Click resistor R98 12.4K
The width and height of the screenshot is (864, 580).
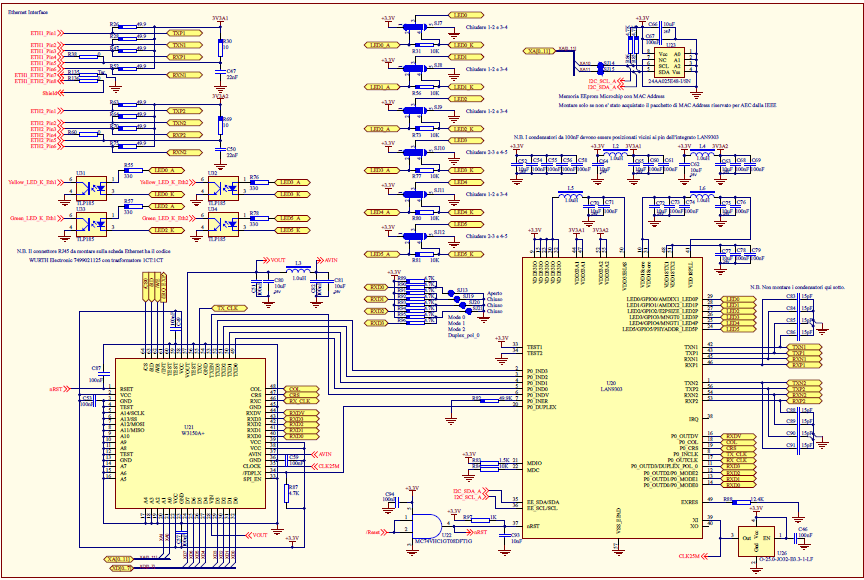coord(742,502)
